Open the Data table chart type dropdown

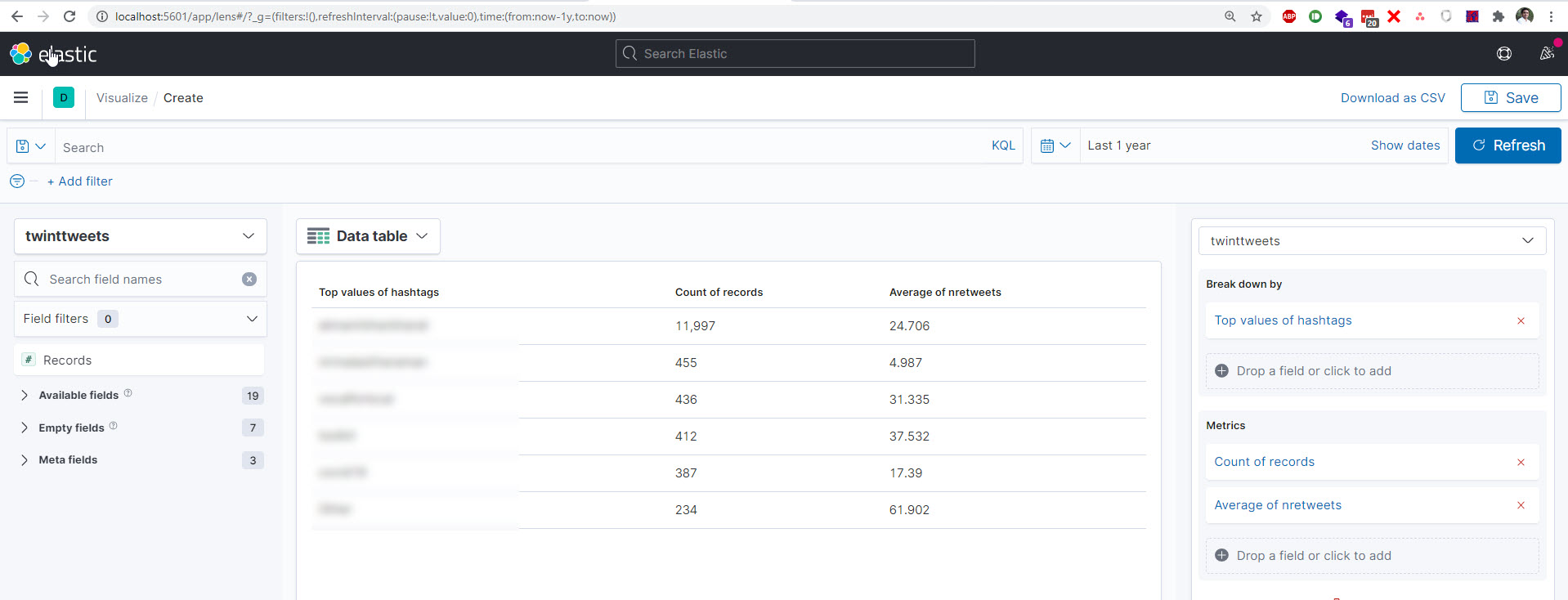[x=368, y=236]
